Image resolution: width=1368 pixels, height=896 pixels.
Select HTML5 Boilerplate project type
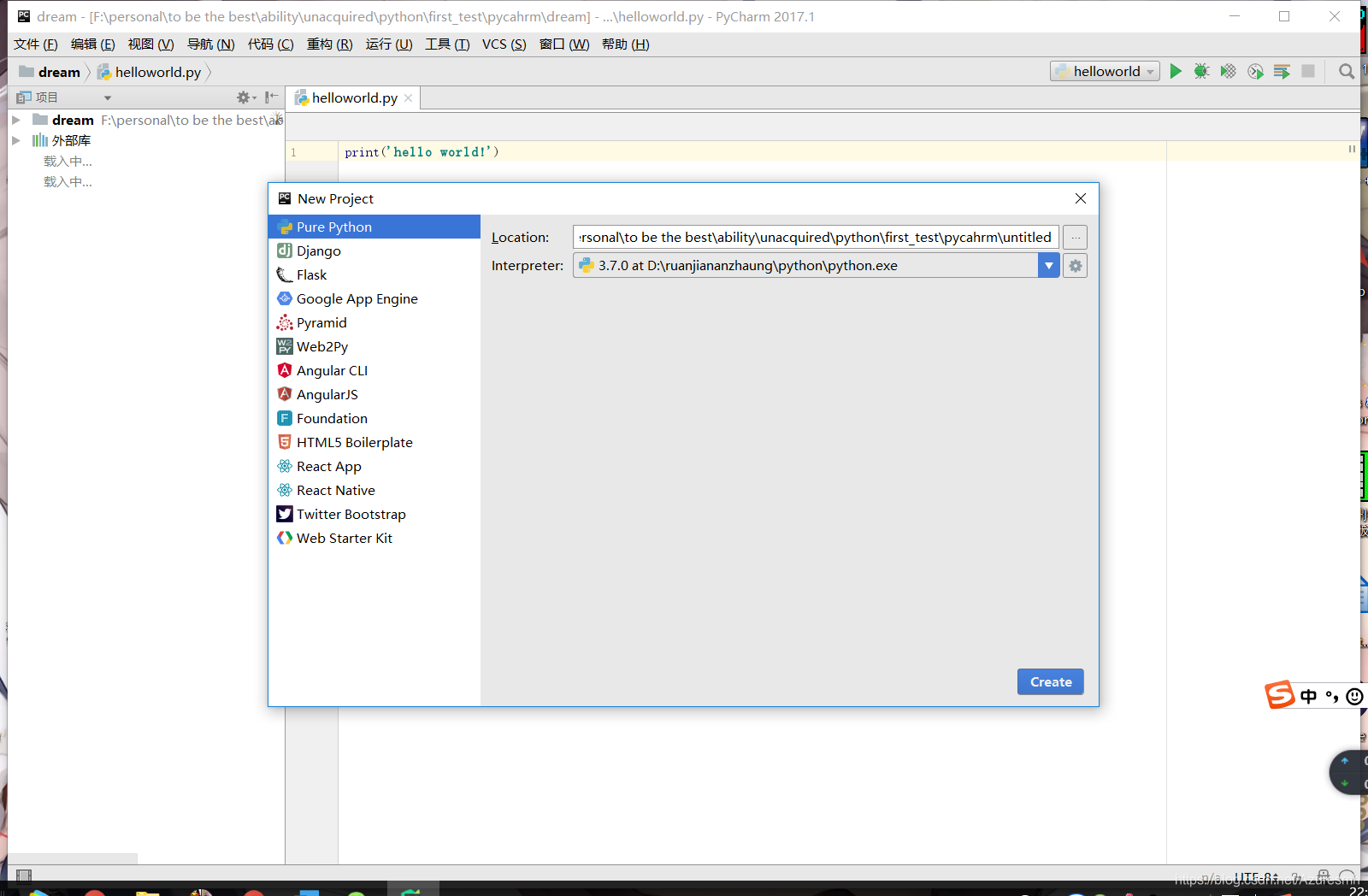374,442
